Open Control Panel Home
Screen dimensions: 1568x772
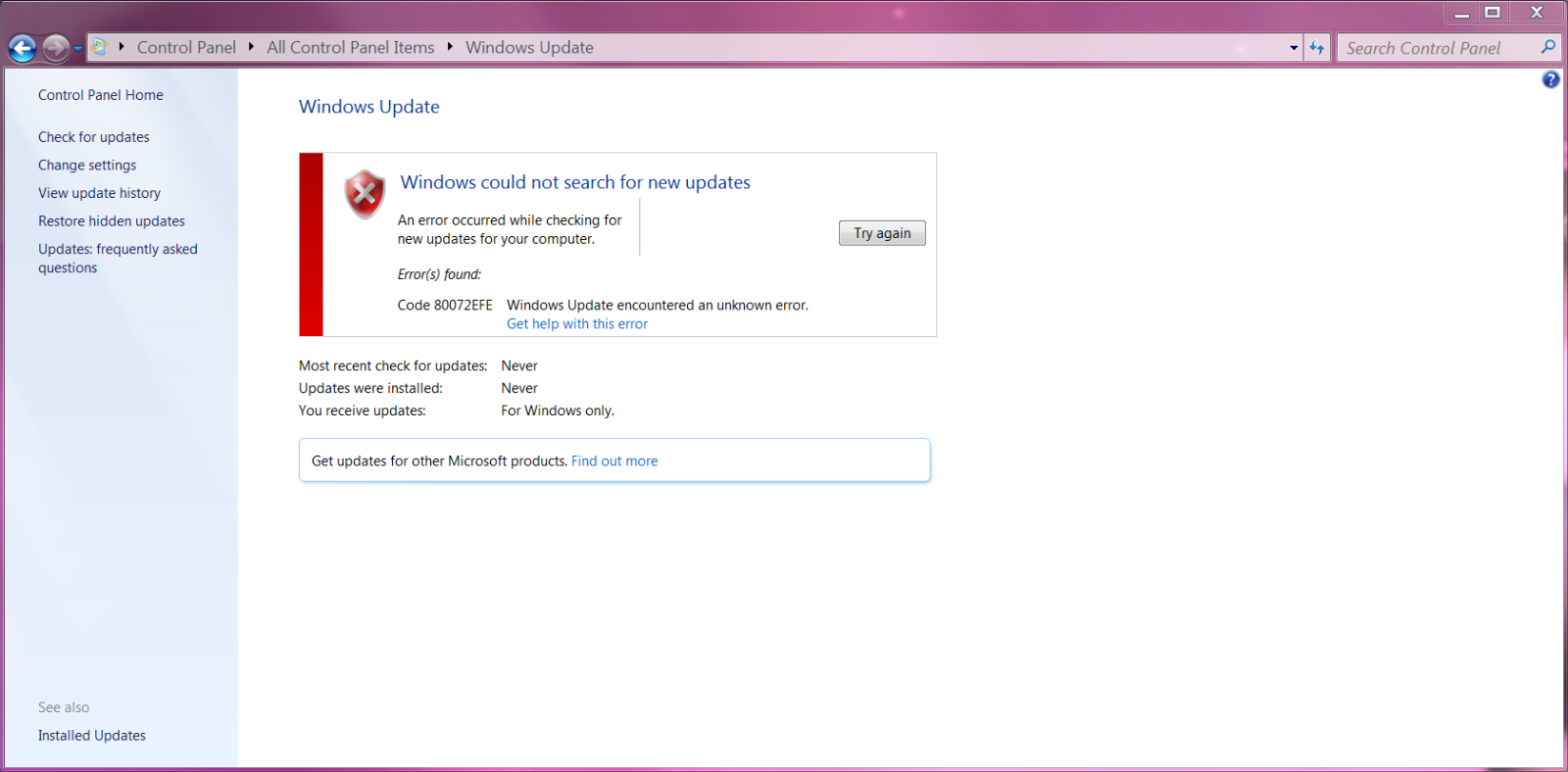pos(101,95)
